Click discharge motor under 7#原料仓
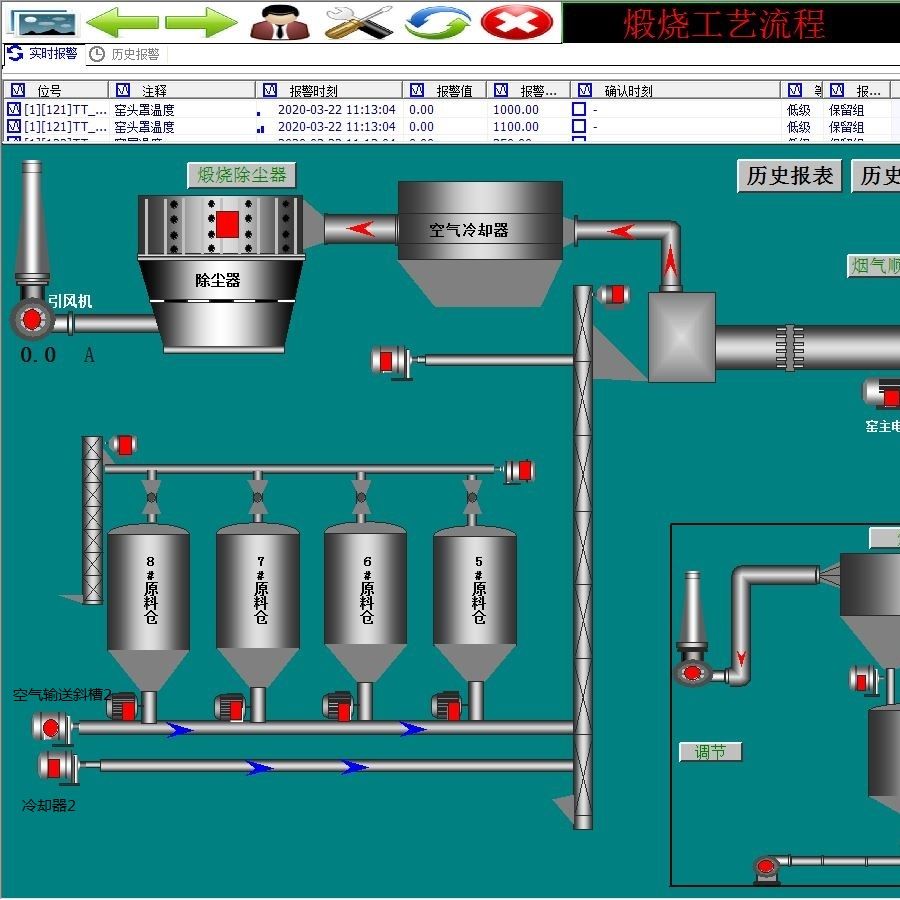 [230, 708]
